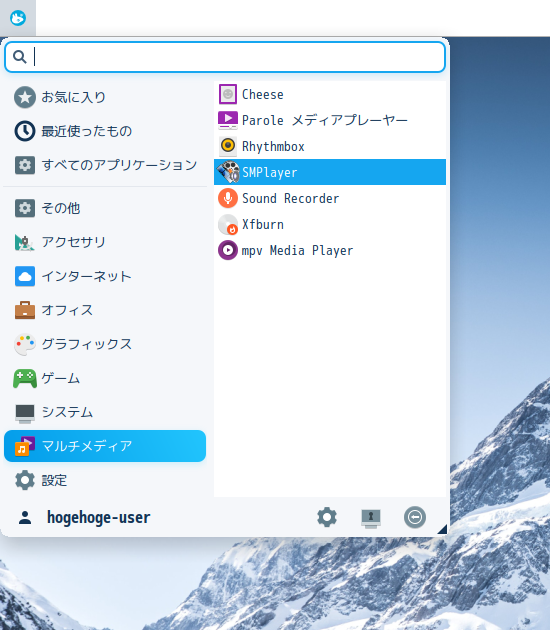Open Parole メディアプレーヤー
This screenshot has width=550, height=630.
click(x=330, y=120)
